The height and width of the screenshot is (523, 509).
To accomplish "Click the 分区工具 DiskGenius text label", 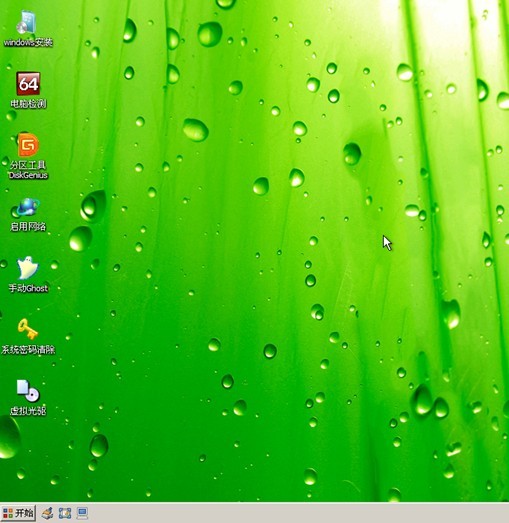I will pos(28,170).
